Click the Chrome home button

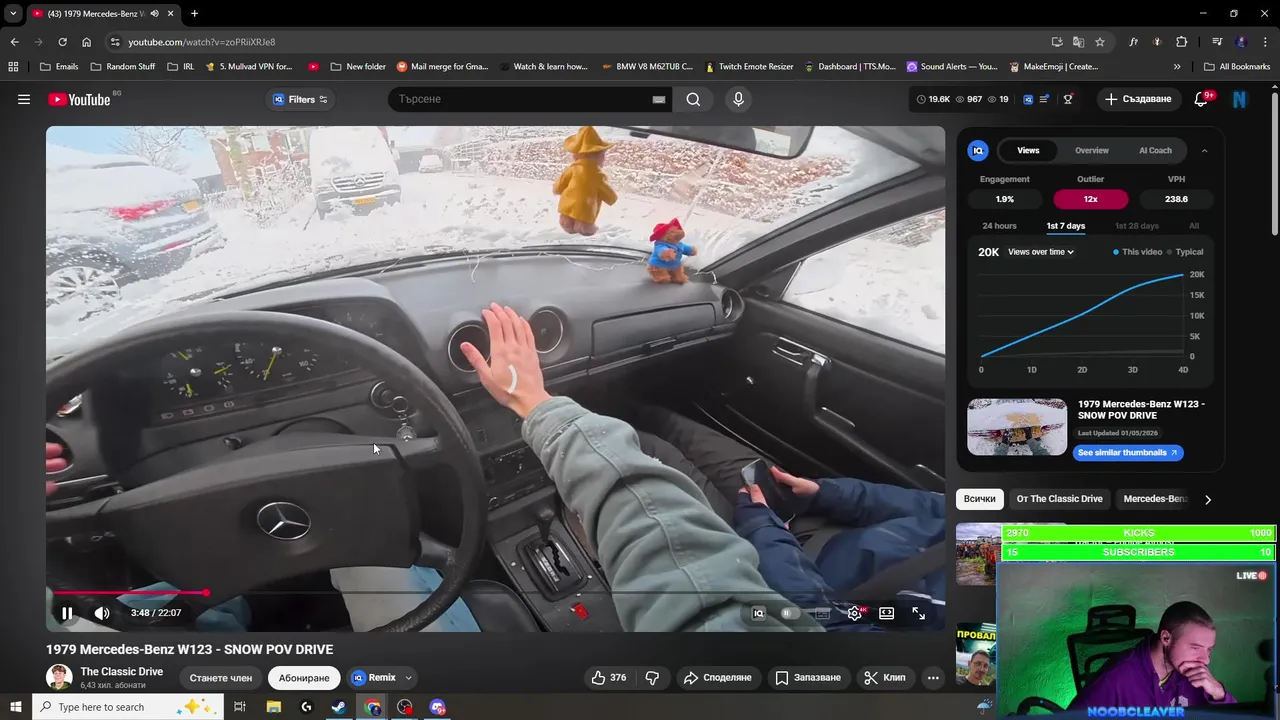tap(87, 42)
